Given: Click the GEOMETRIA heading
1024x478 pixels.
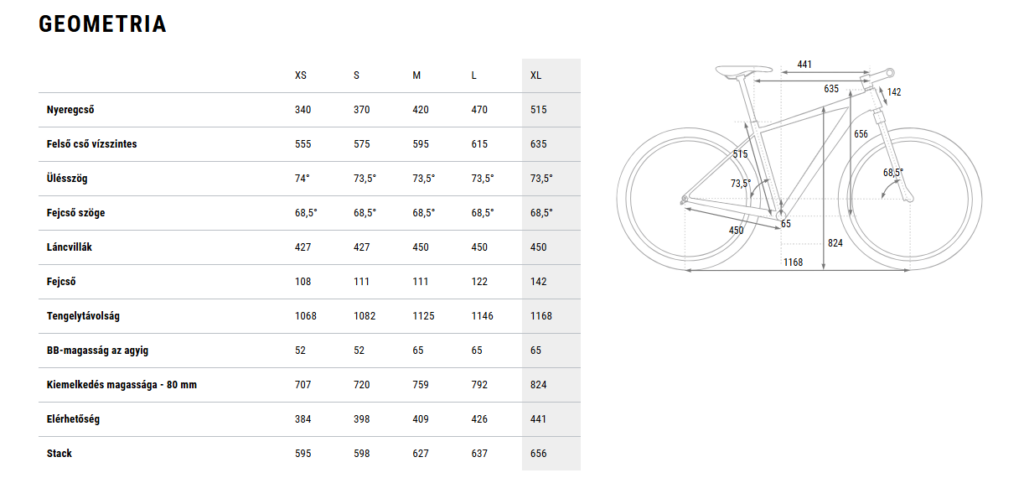Looking at the screenshot, I should tap(102, 25).
